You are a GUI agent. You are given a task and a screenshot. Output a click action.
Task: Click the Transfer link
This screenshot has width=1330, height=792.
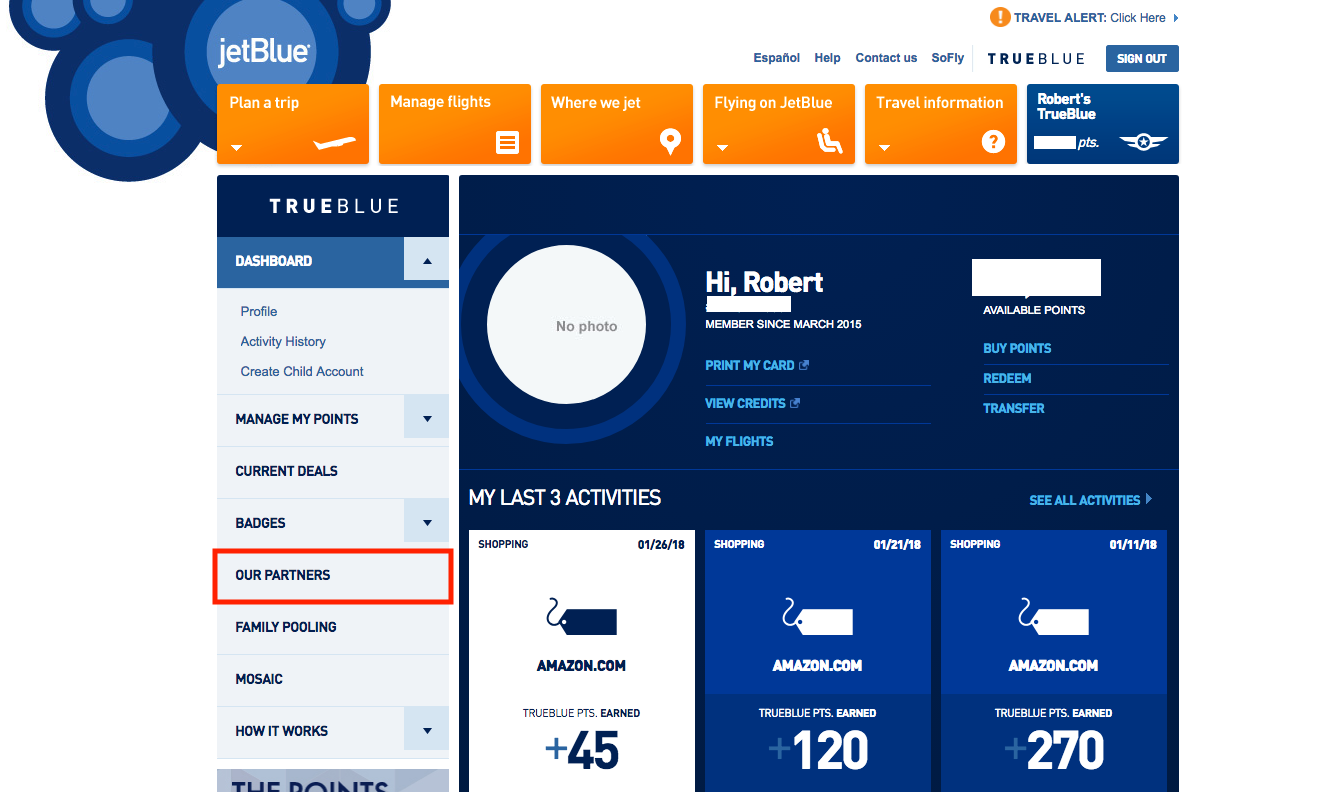pyautogui.click(x=1014, y=408)
